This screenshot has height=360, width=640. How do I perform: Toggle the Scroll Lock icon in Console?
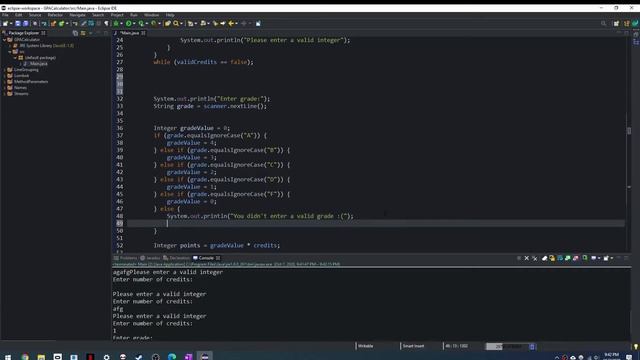pos(552,258)
